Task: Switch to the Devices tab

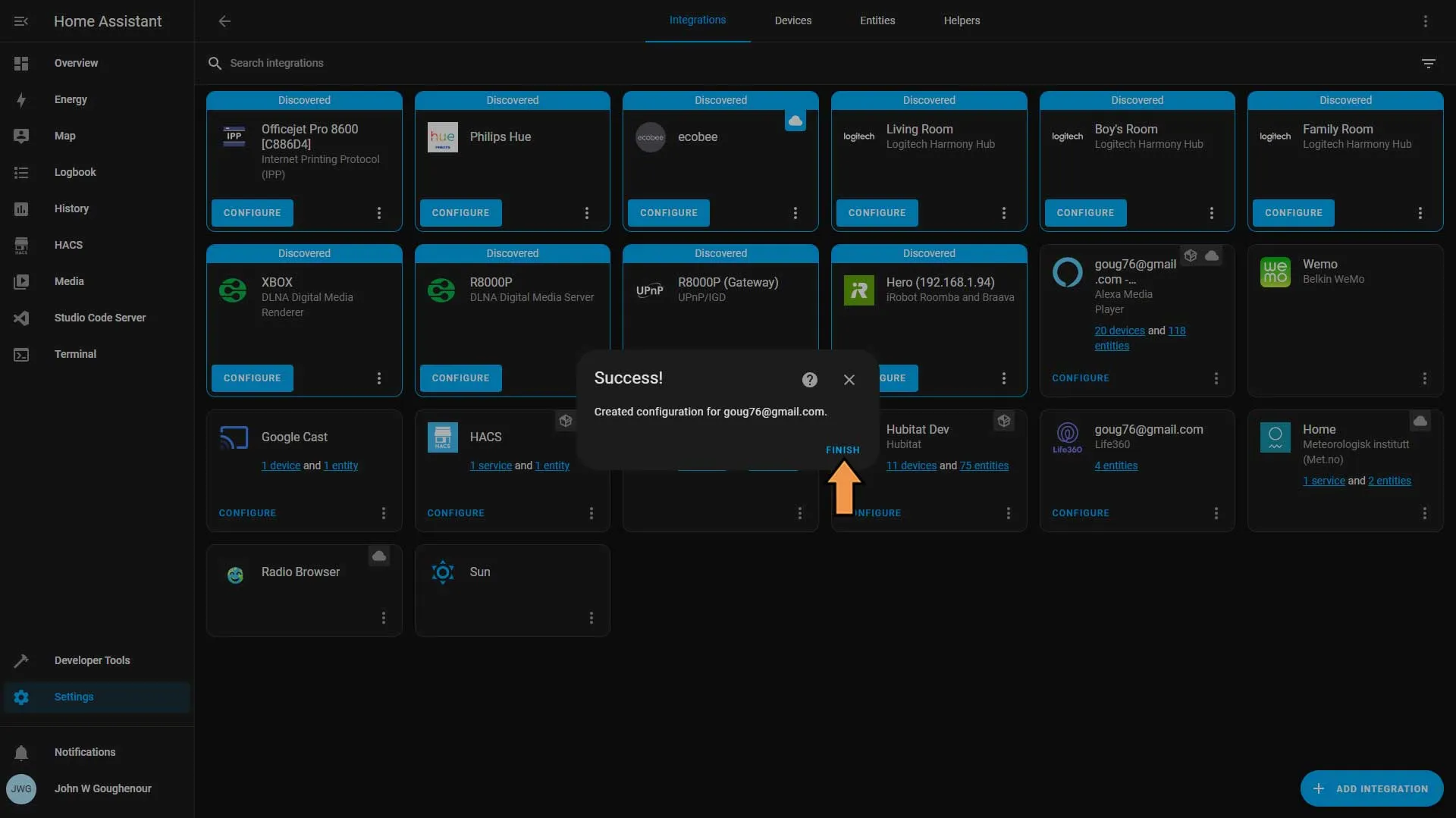Action: [x=793, y=20]
